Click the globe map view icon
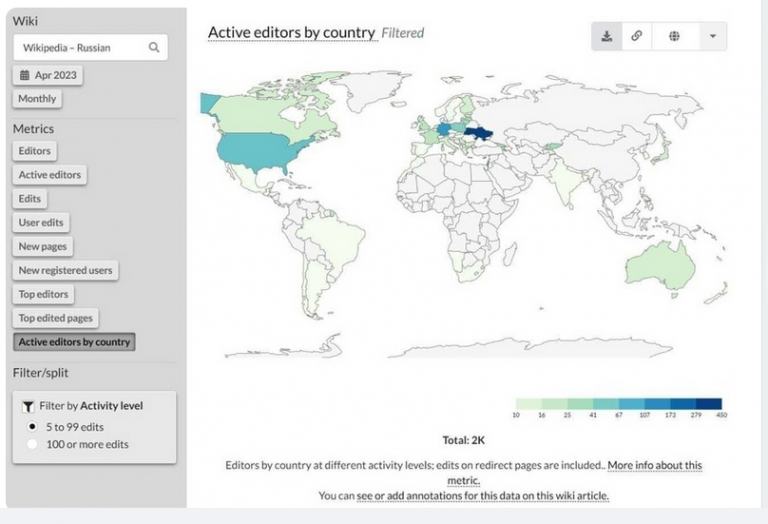The height and width of the screenshot is (524, 768). point(674,36)
